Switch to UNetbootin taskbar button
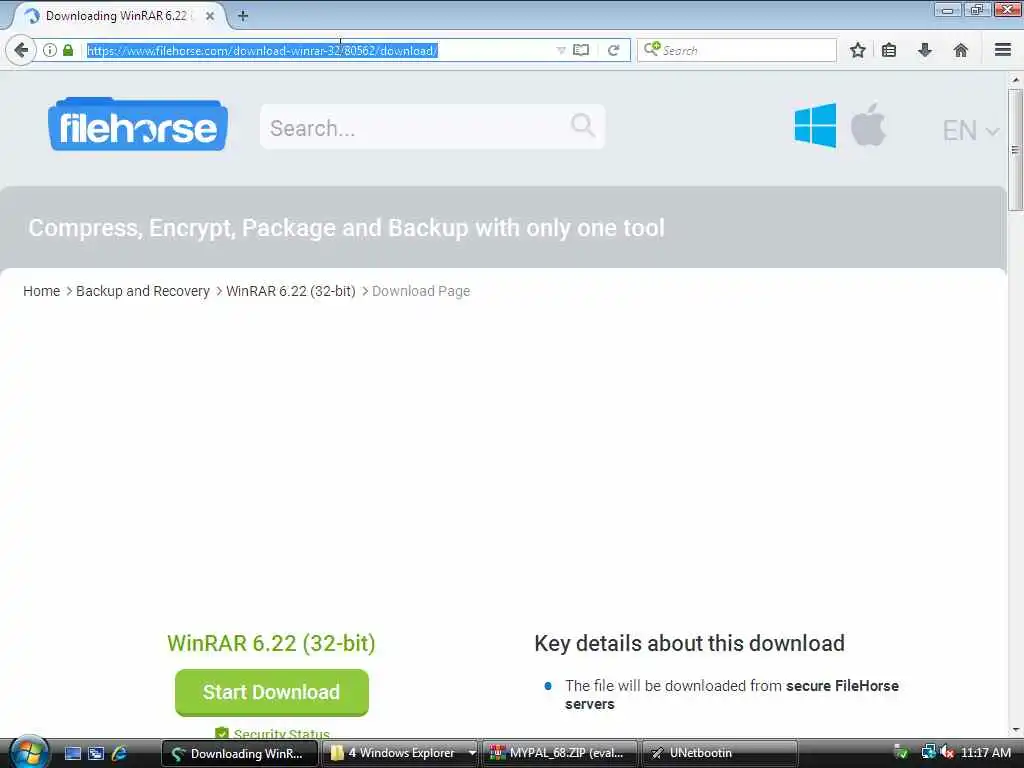Screen dimensions: 1024x768 pos(720,753)
